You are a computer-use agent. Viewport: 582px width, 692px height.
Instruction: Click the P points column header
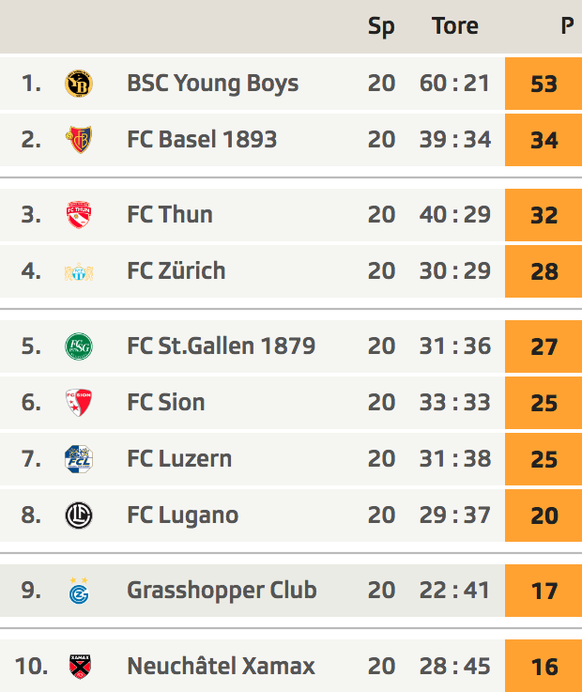pyautogui.click(x=567, y=26)
